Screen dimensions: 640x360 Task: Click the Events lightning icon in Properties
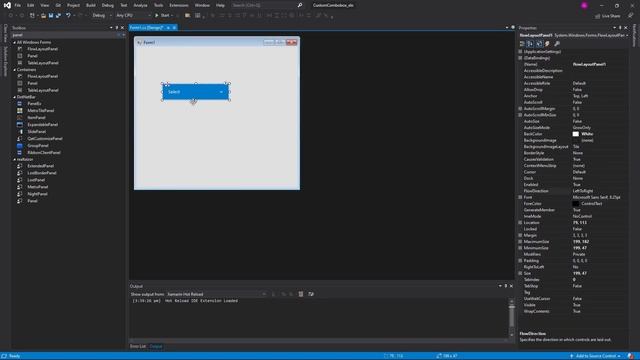click(x=547, y=44)
